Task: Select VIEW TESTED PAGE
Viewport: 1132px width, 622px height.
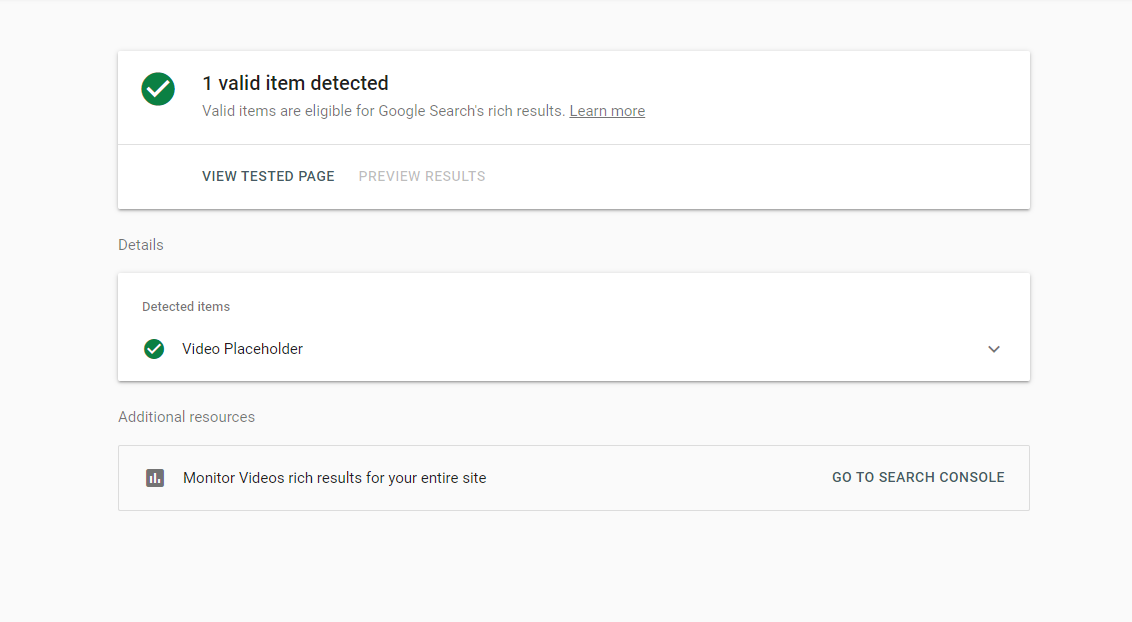Action: click(269, 176)
